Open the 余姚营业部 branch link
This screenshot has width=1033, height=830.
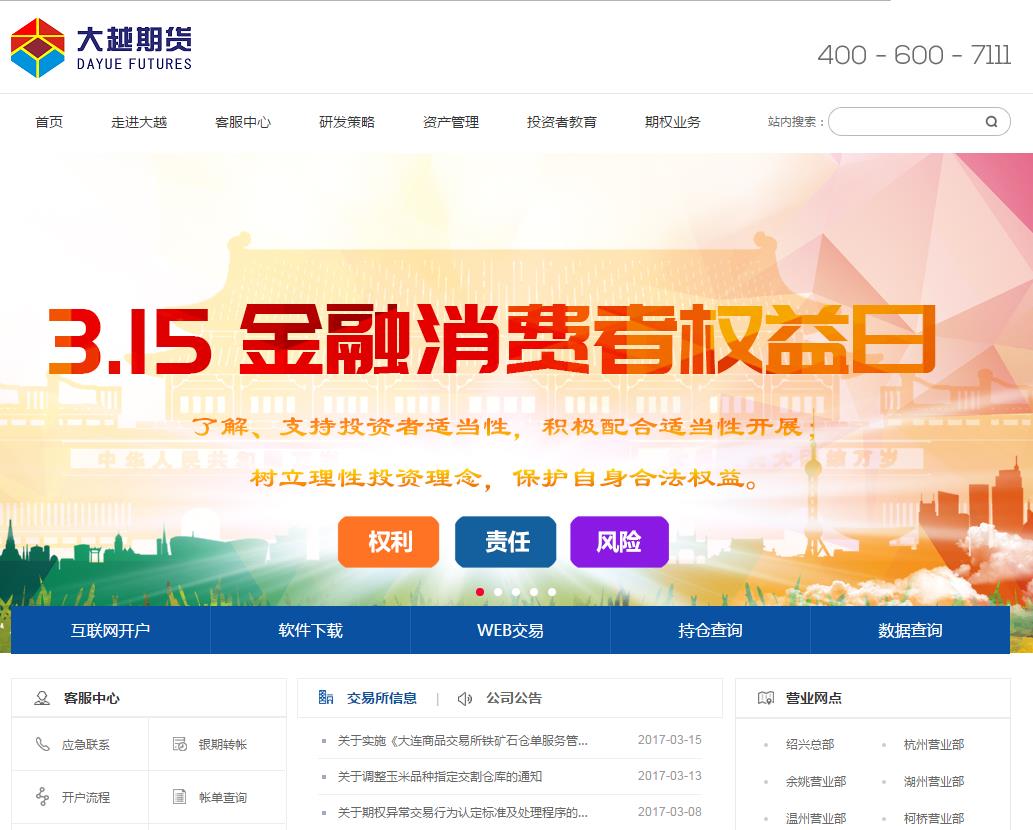pos(816,781)
